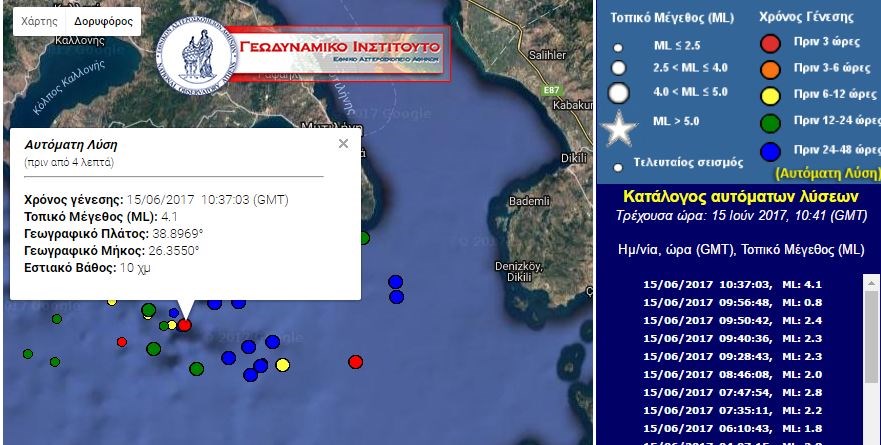The width and height of the screenshot is (881, 445).
Task: Select the green marker near the island coast
Action: [x=364, y=238]
